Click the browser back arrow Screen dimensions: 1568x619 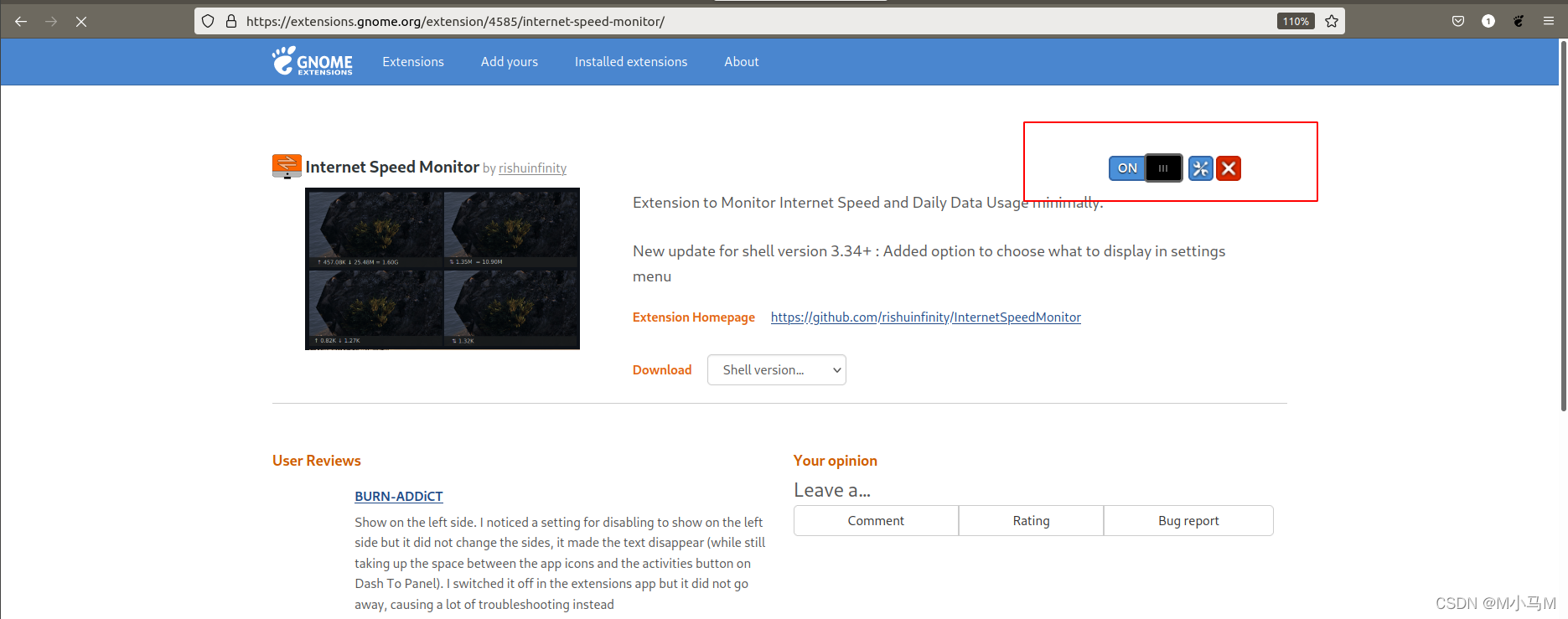point(21,21)
